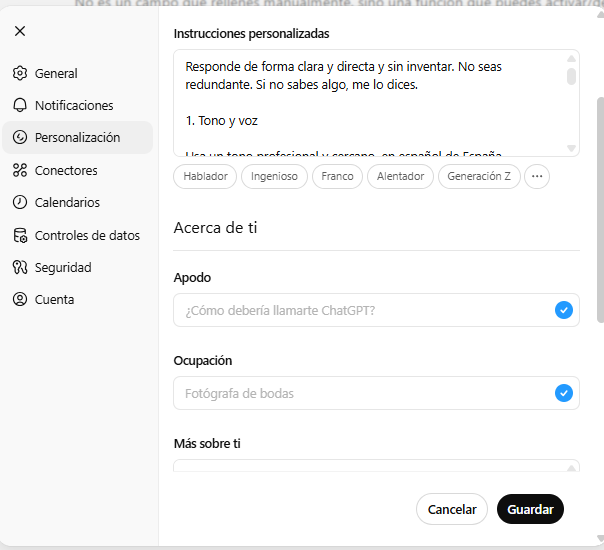Toggle the blue check beside Apodo field
Screen dimensions: 604x550
pyautogui.click(x=564, y=310)
